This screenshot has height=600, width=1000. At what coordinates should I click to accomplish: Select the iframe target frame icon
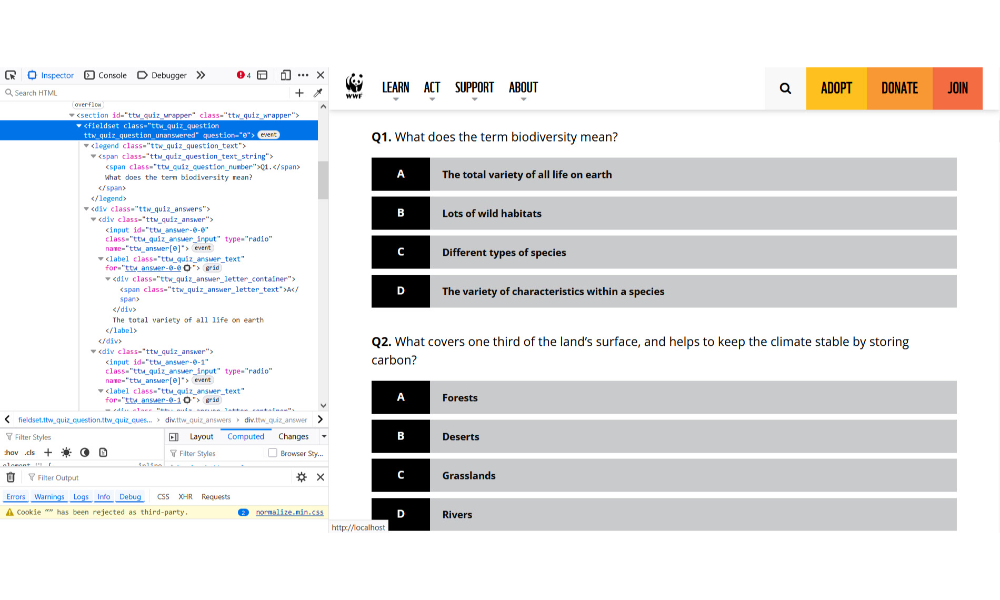click(262, 75)
